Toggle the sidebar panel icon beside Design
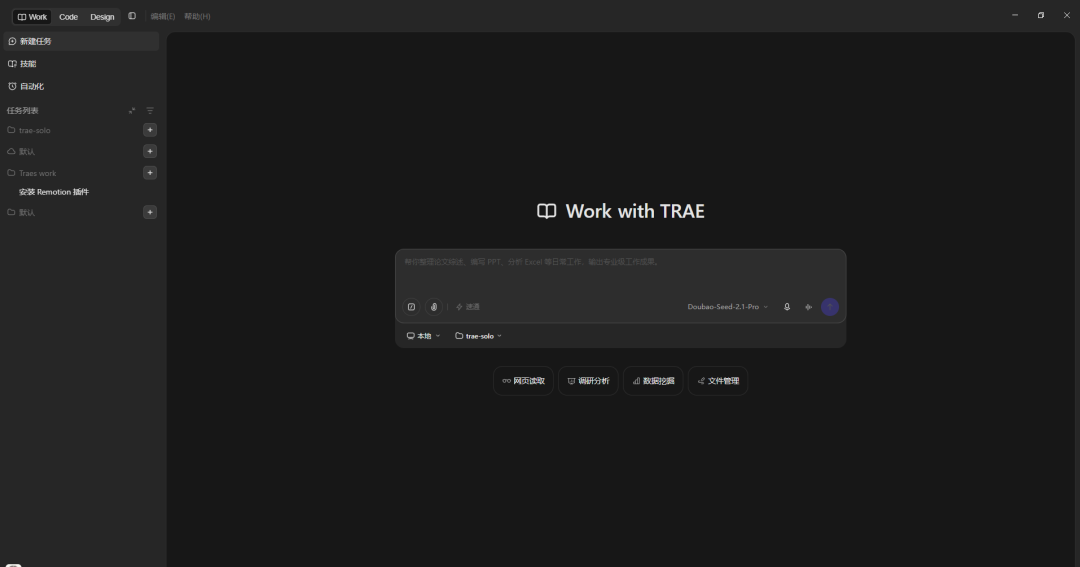1080x567 pixels. click(132, 16)
